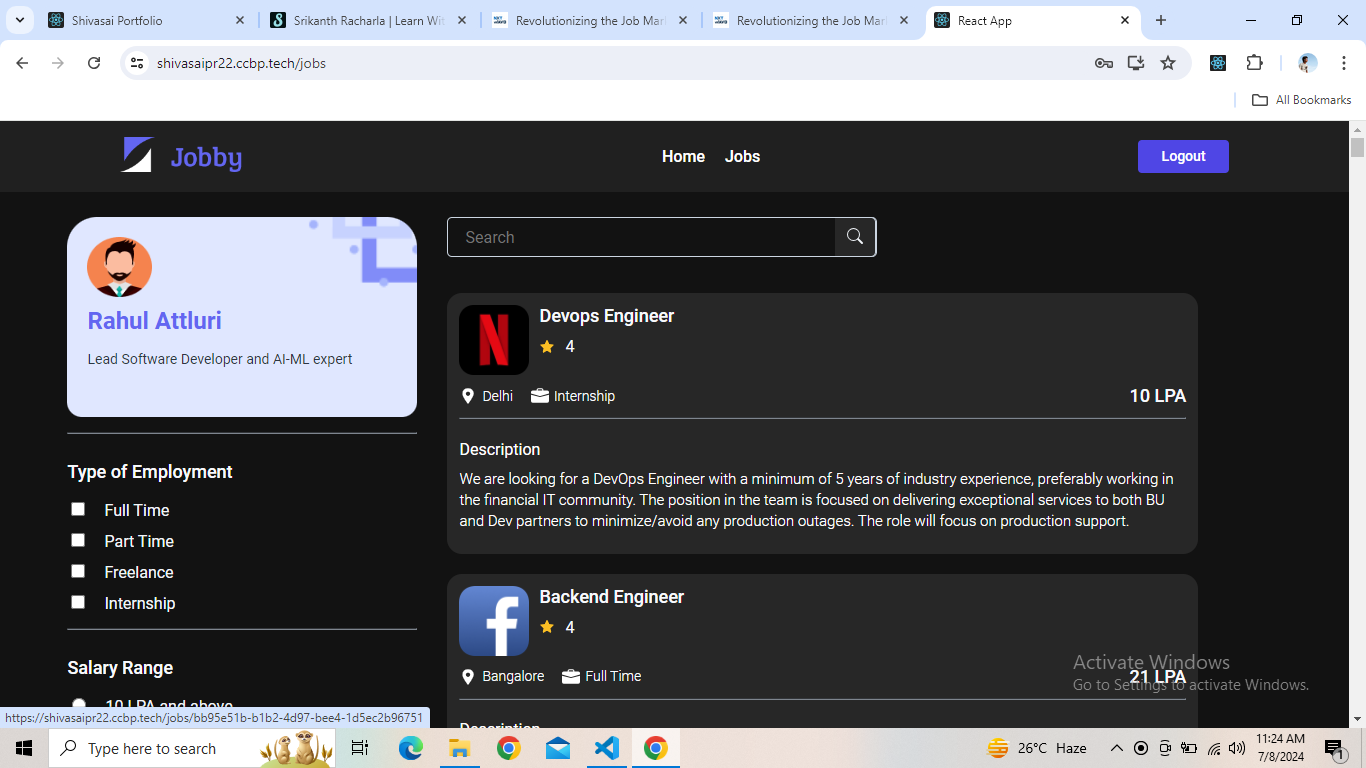Switch to the first Revolutionizing the Job Market tab
1366x768 pixels.
(x=590, y=20)
